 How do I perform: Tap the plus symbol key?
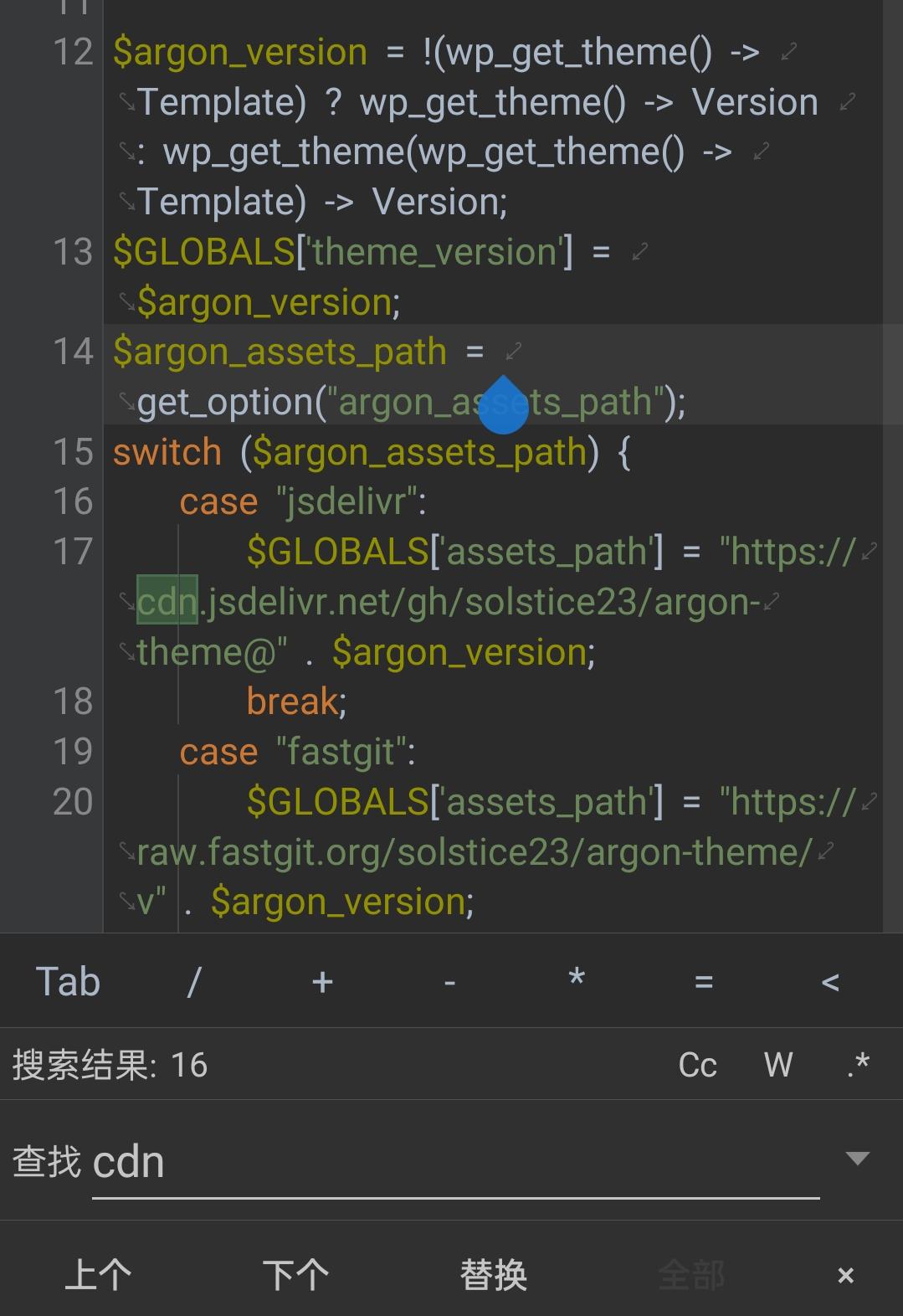tap(322, 981)
